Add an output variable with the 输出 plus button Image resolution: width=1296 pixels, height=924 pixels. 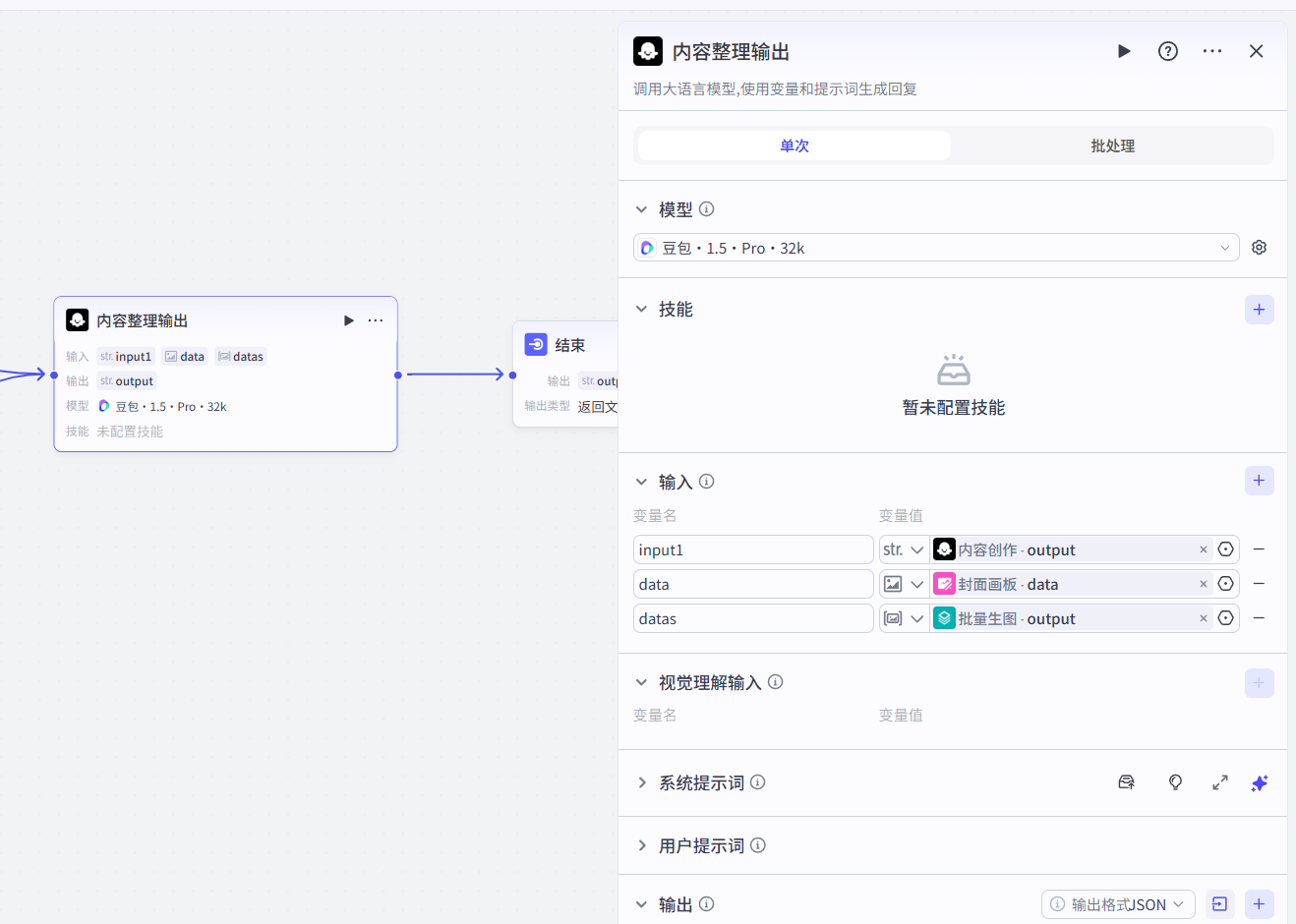point(1260,904)
